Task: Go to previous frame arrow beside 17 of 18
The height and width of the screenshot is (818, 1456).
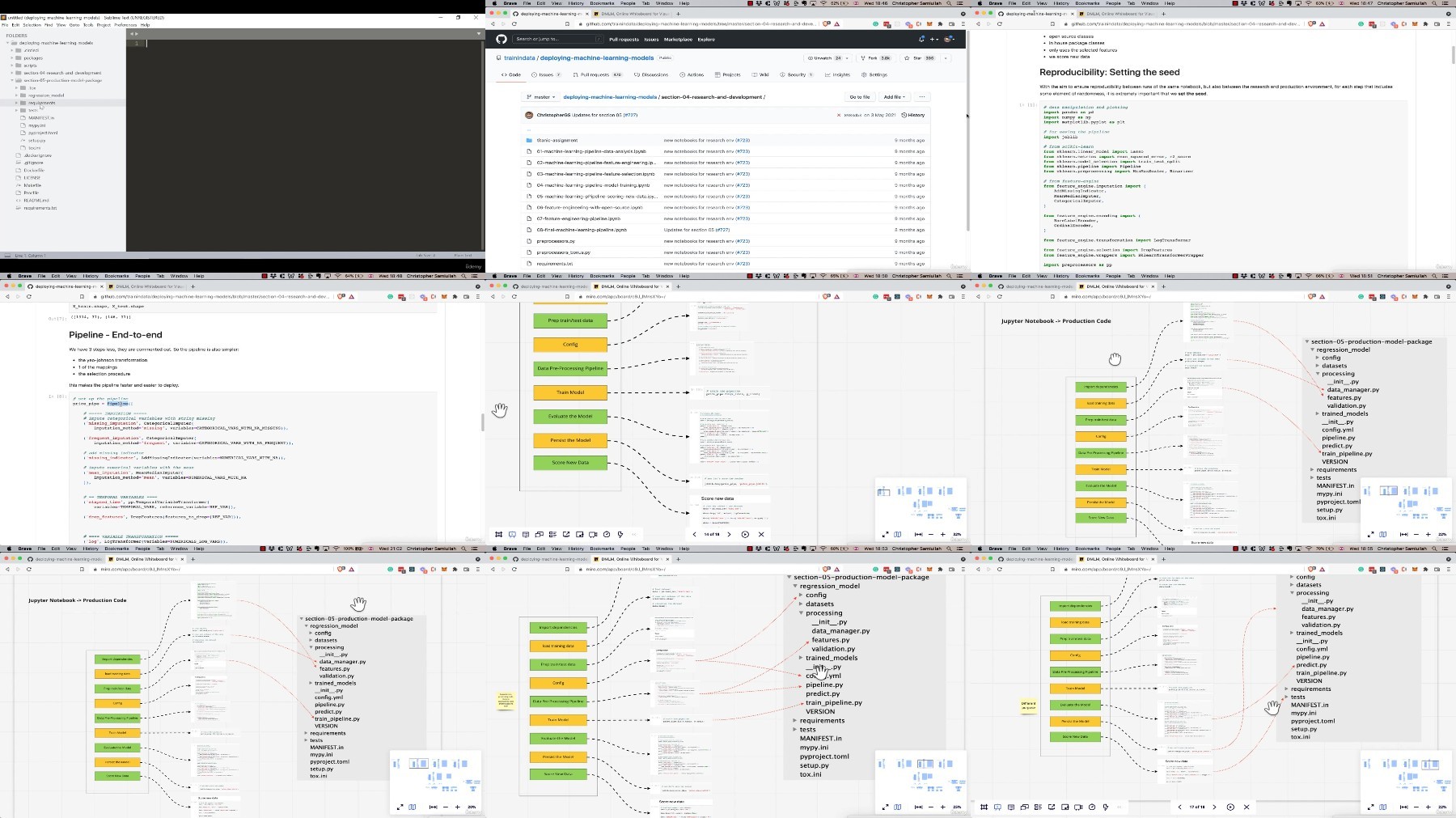Action: 1179,807
